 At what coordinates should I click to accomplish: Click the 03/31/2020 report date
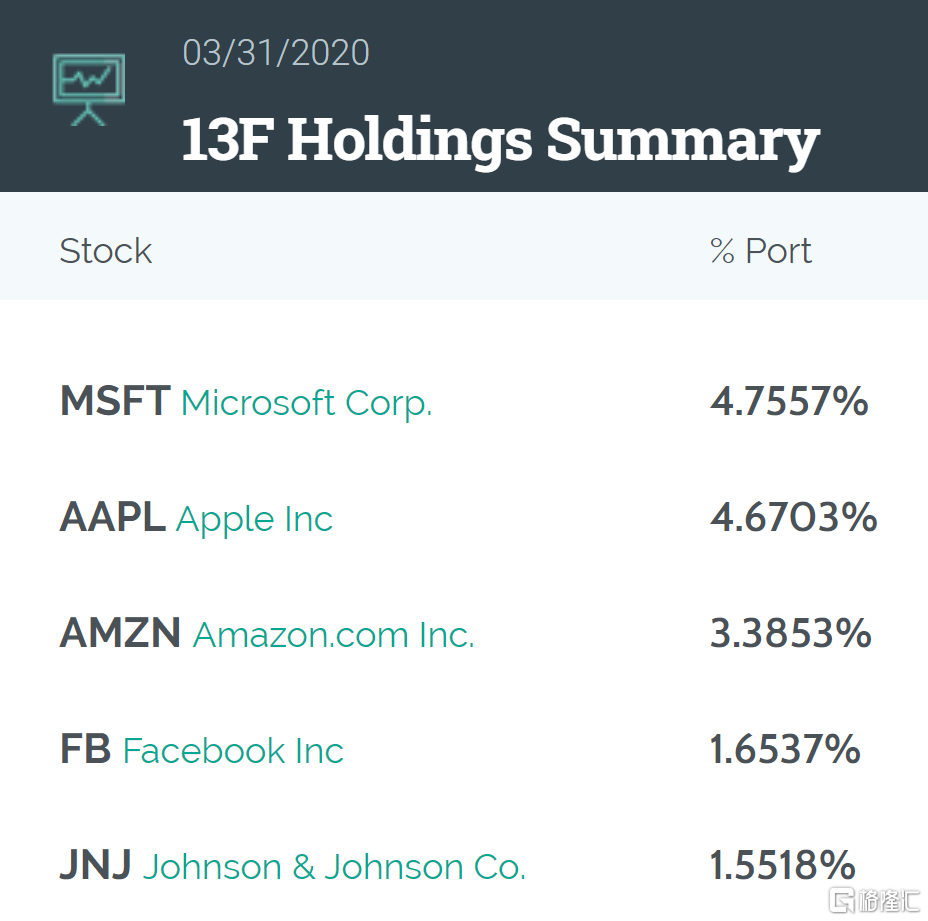[276, 53]
